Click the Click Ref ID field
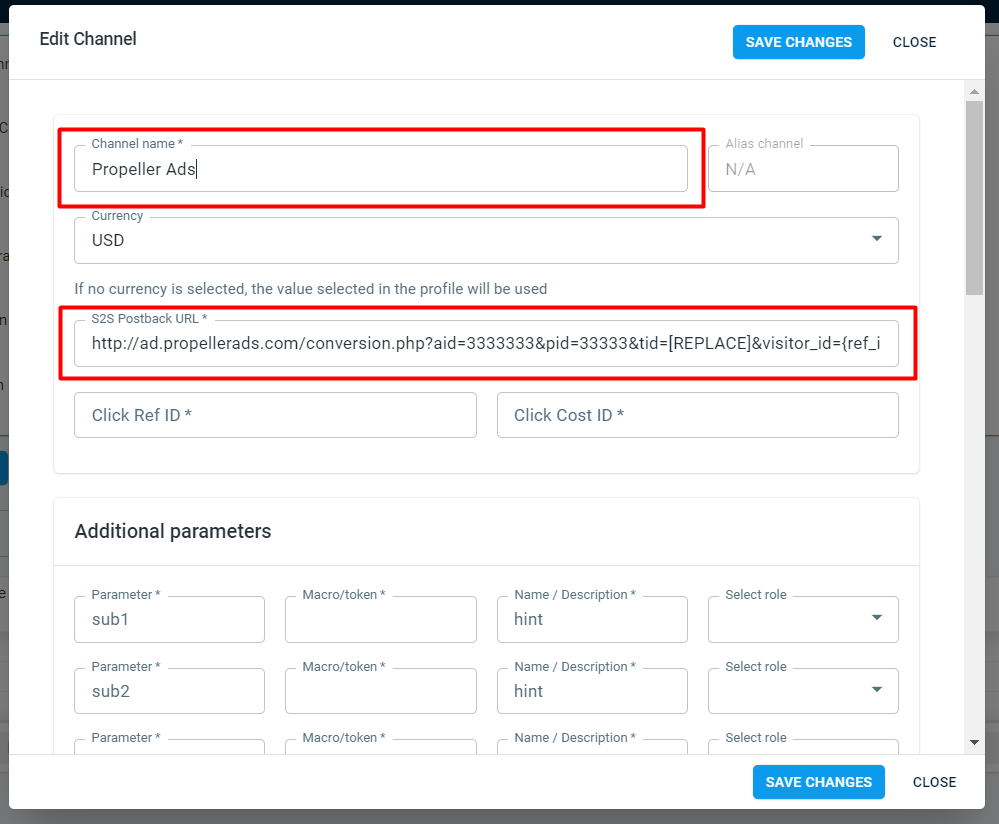999x824 pixels. 275,415
